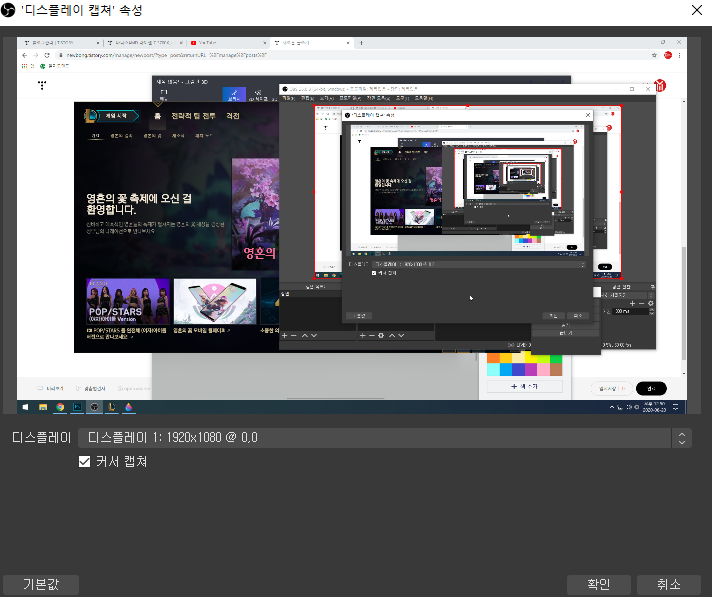
Task: Click the League of Legends icon in the previewed taskbar
Action: pyautogui.click(x=112, y=407)
